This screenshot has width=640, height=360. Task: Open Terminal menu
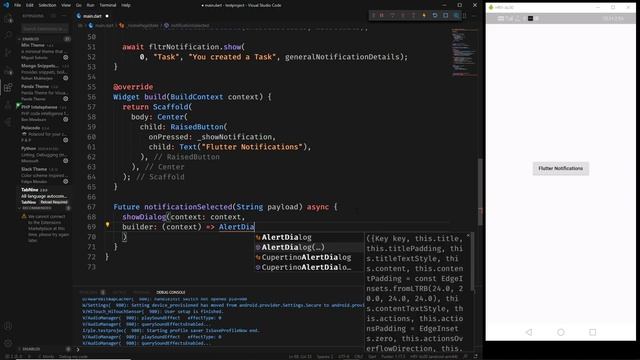coord(108,5)
